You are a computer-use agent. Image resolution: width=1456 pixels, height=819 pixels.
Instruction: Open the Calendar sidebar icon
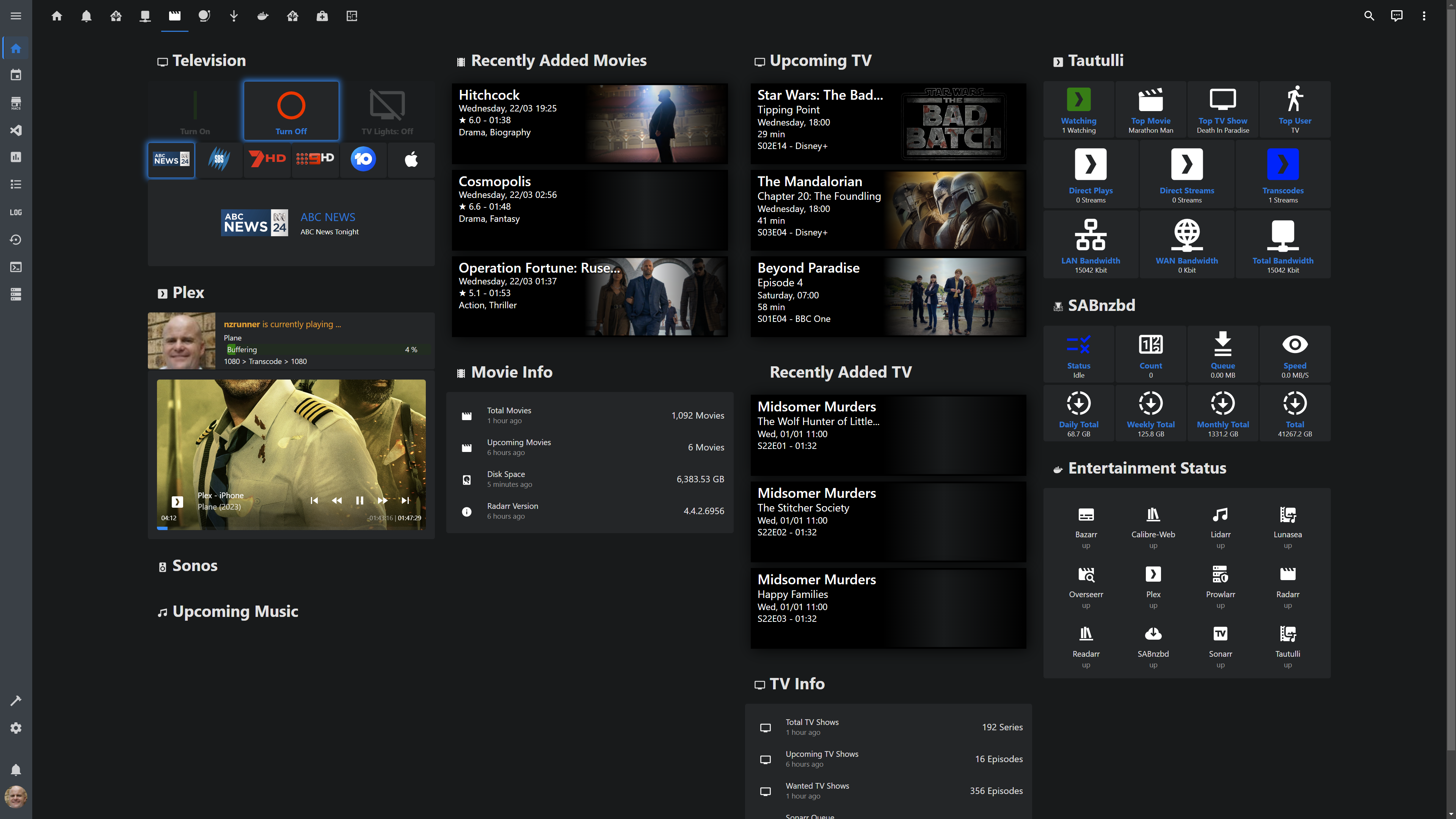pos(16,75)
